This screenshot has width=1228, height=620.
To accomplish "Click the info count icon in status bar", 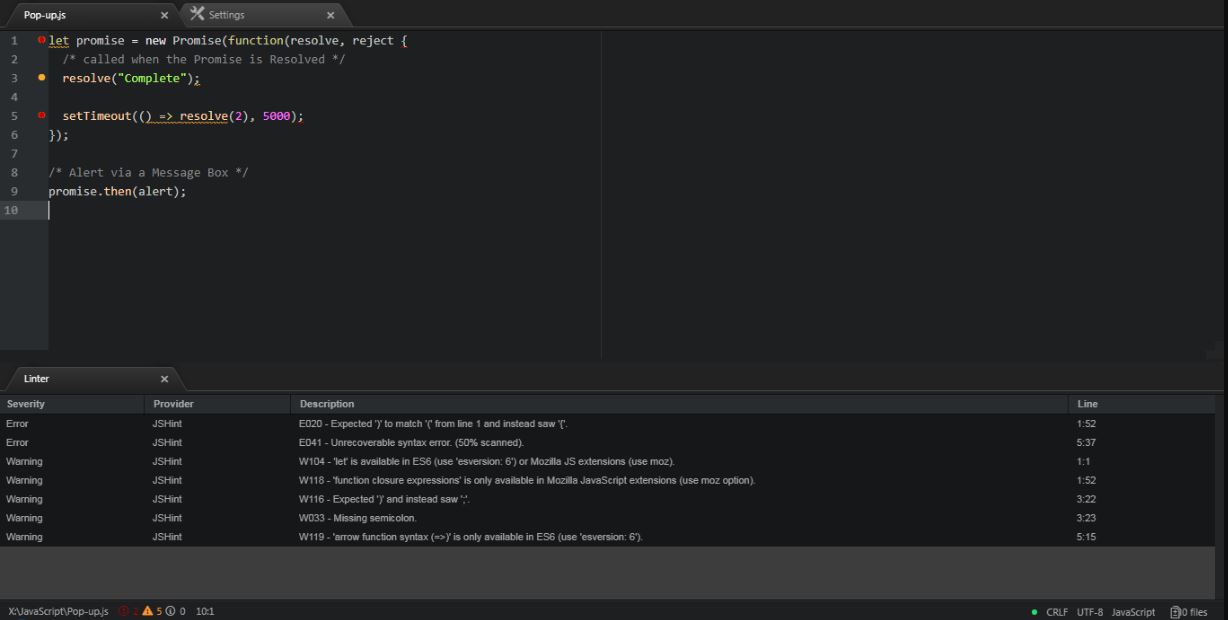I will (170, 611).
